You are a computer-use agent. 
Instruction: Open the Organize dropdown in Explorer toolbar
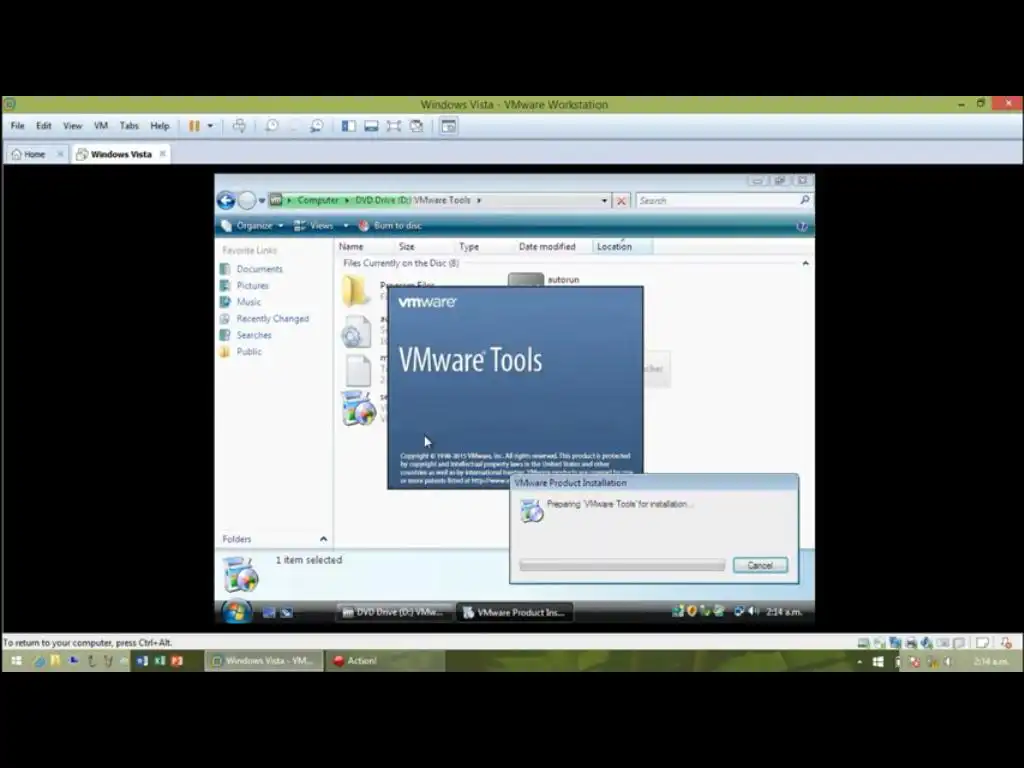point(253,225)
